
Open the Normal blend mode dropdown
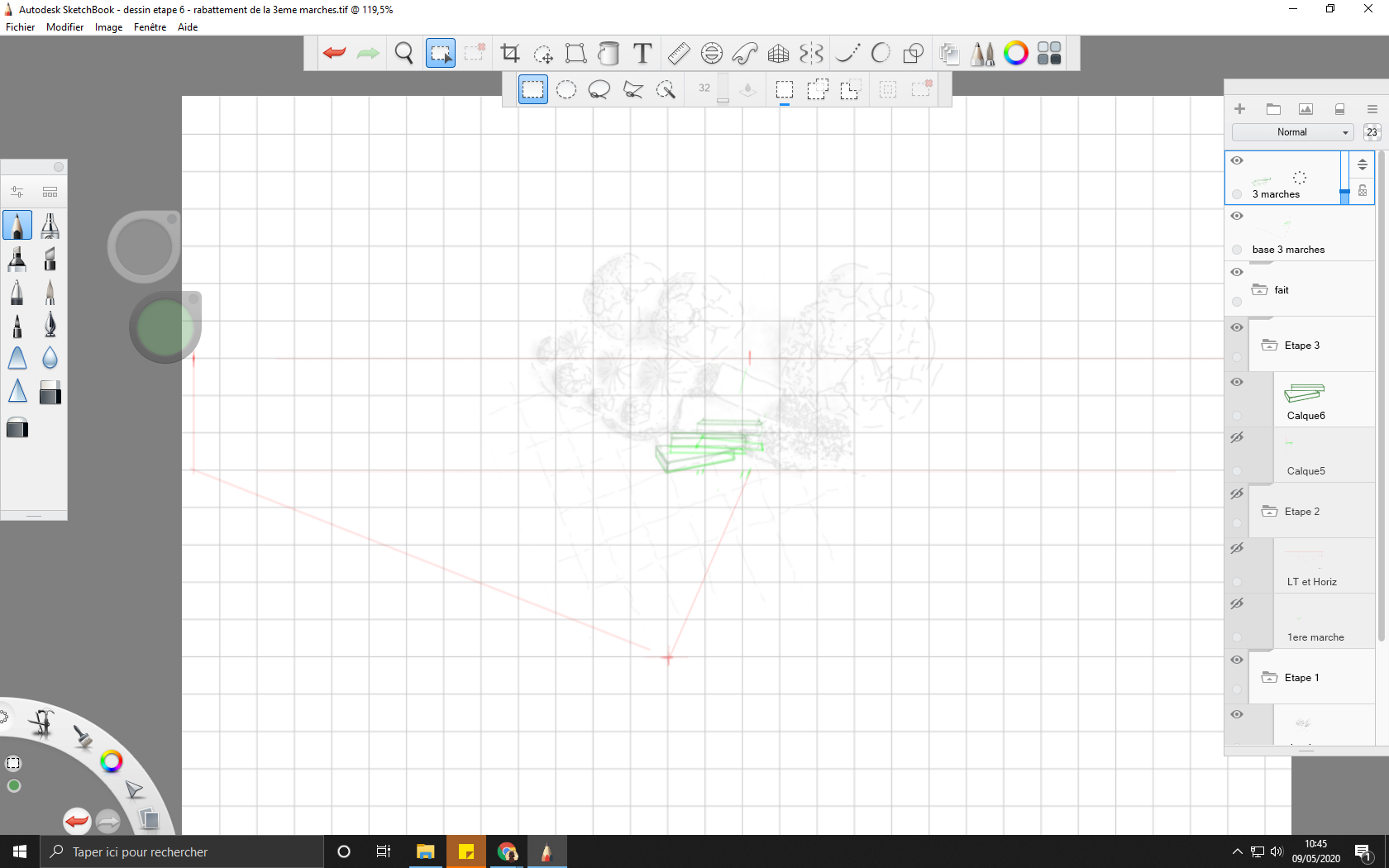[1292, 132]
